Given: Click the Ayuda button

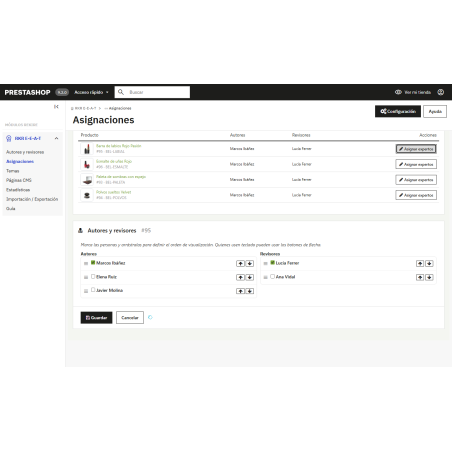Looking at the screenshot, I should pyautogui.click(x=435, y=111).
